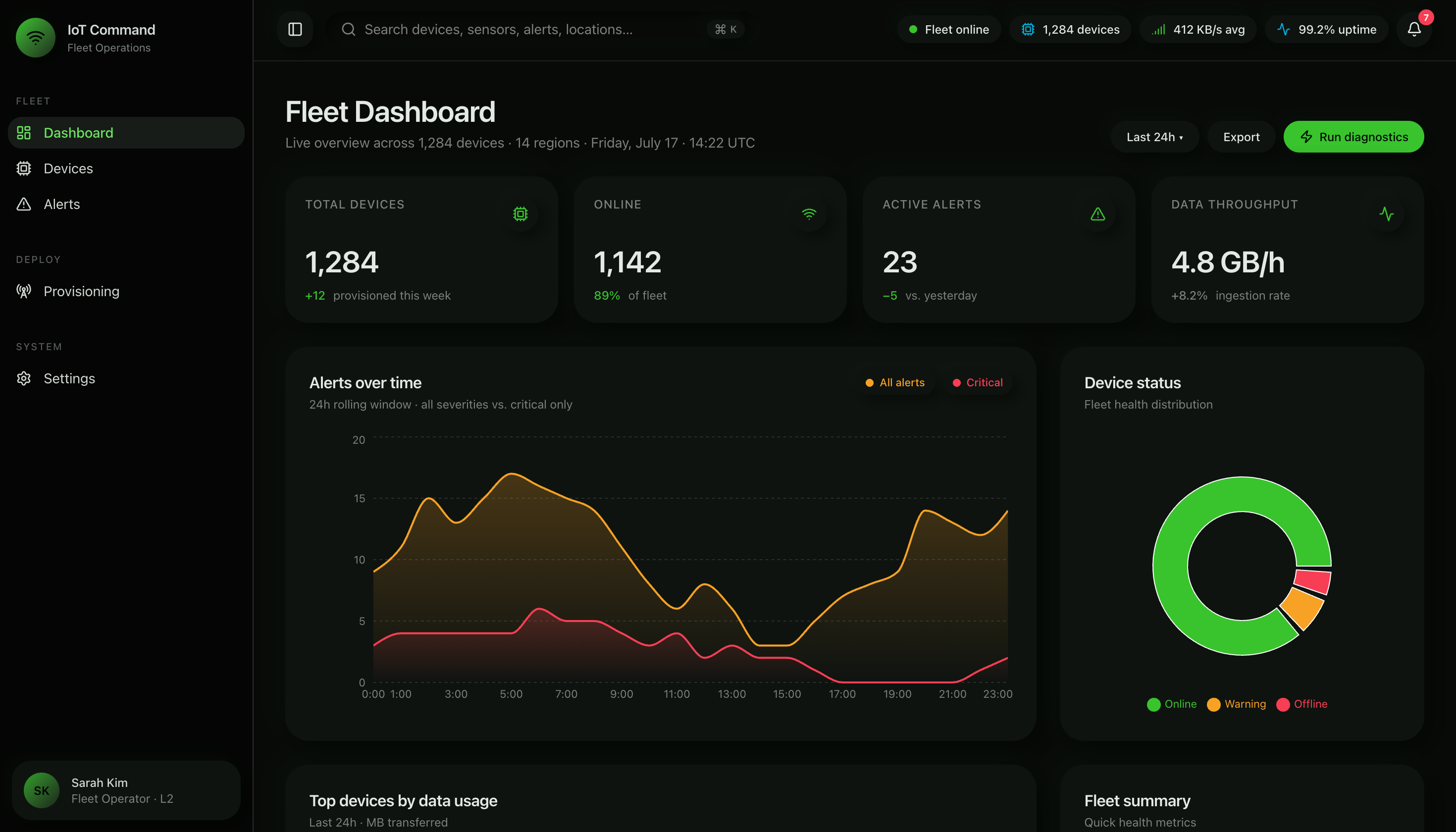Click the '–5 vs. yesterday' text
1456x832 pixels.
click(930, 296)
